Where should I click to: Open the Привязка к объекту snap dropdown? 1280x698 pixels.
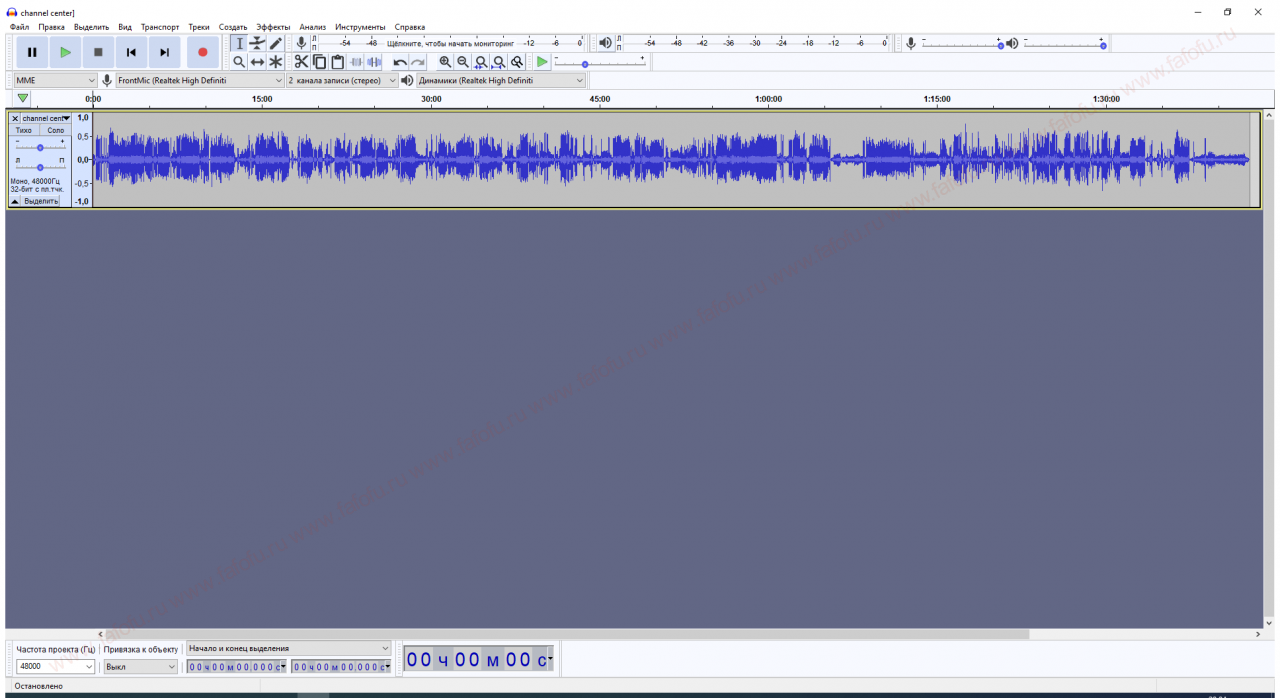[140, 666]
